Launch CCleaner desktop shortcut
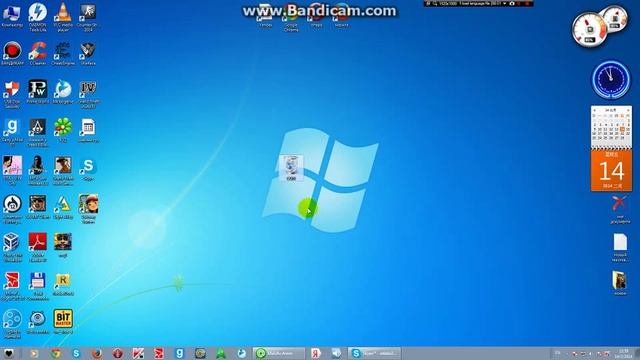 point(38,53)
